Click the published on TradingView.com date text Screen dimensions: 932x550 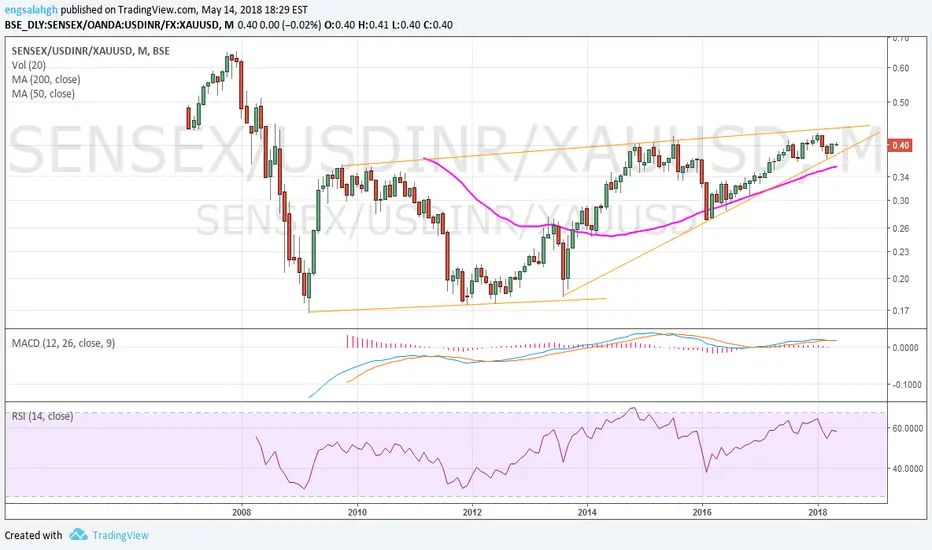point(184,10)
